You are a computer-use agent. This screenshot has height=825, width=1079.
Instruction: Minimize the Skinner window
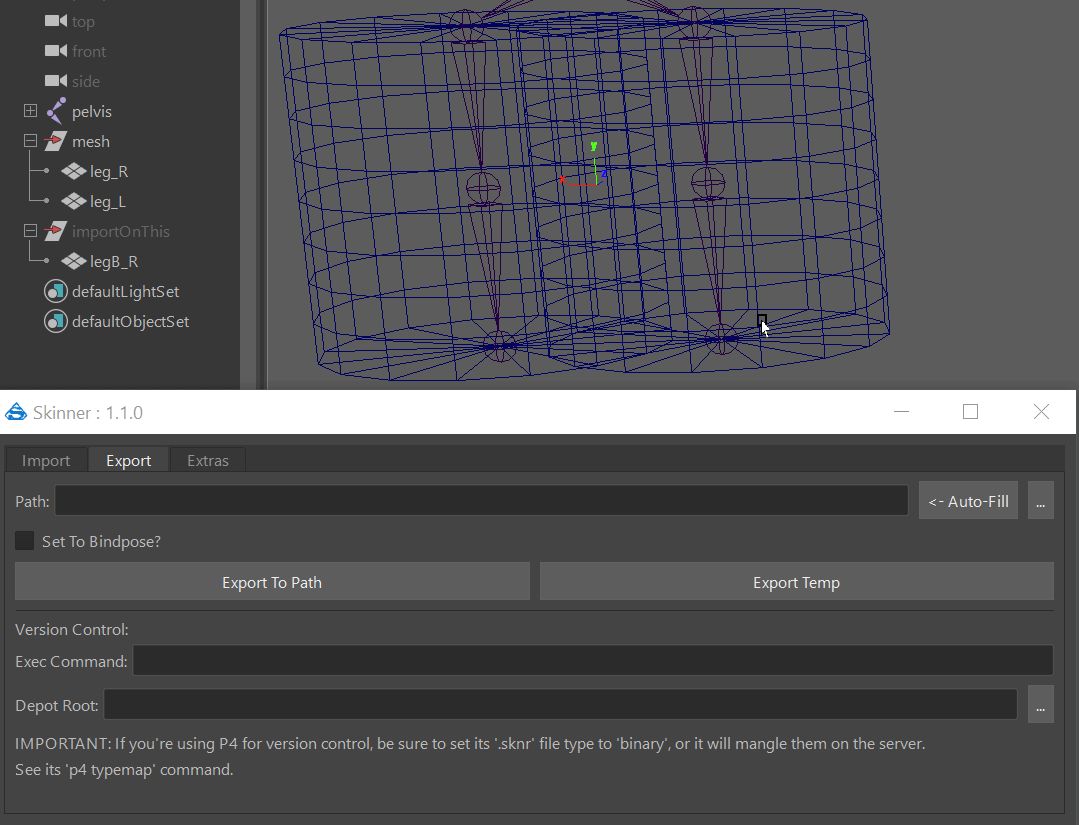901,411
